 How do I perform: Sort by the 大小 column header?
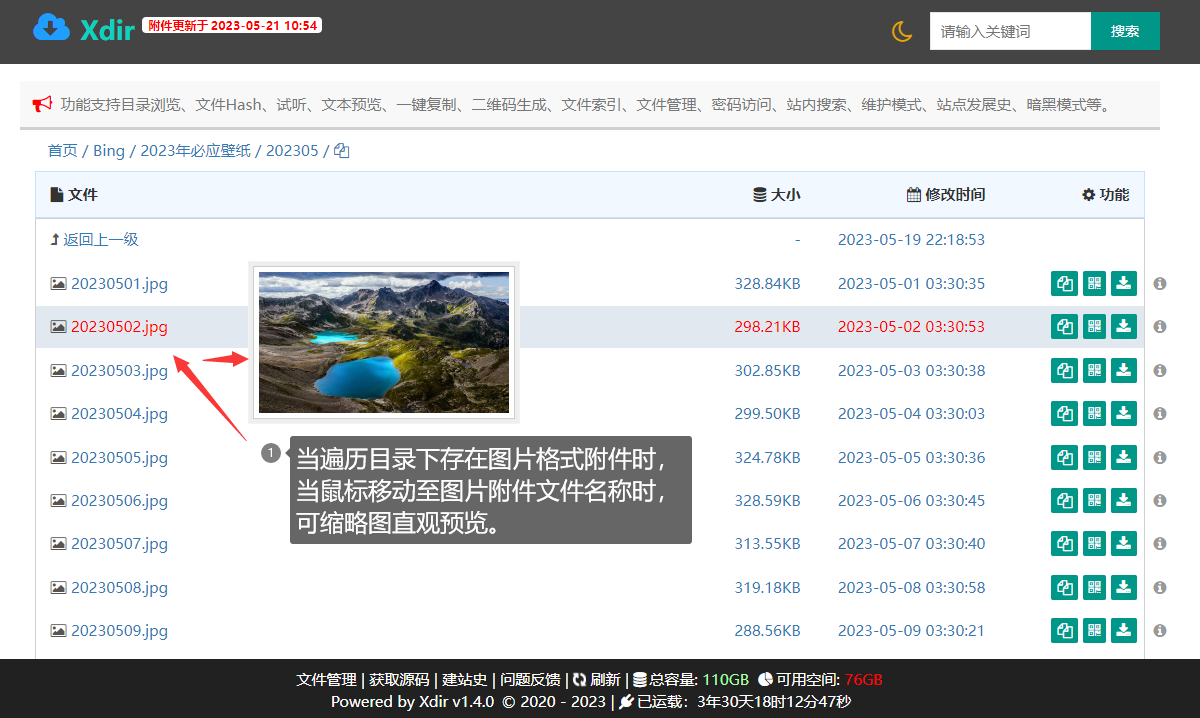point(776,195)
